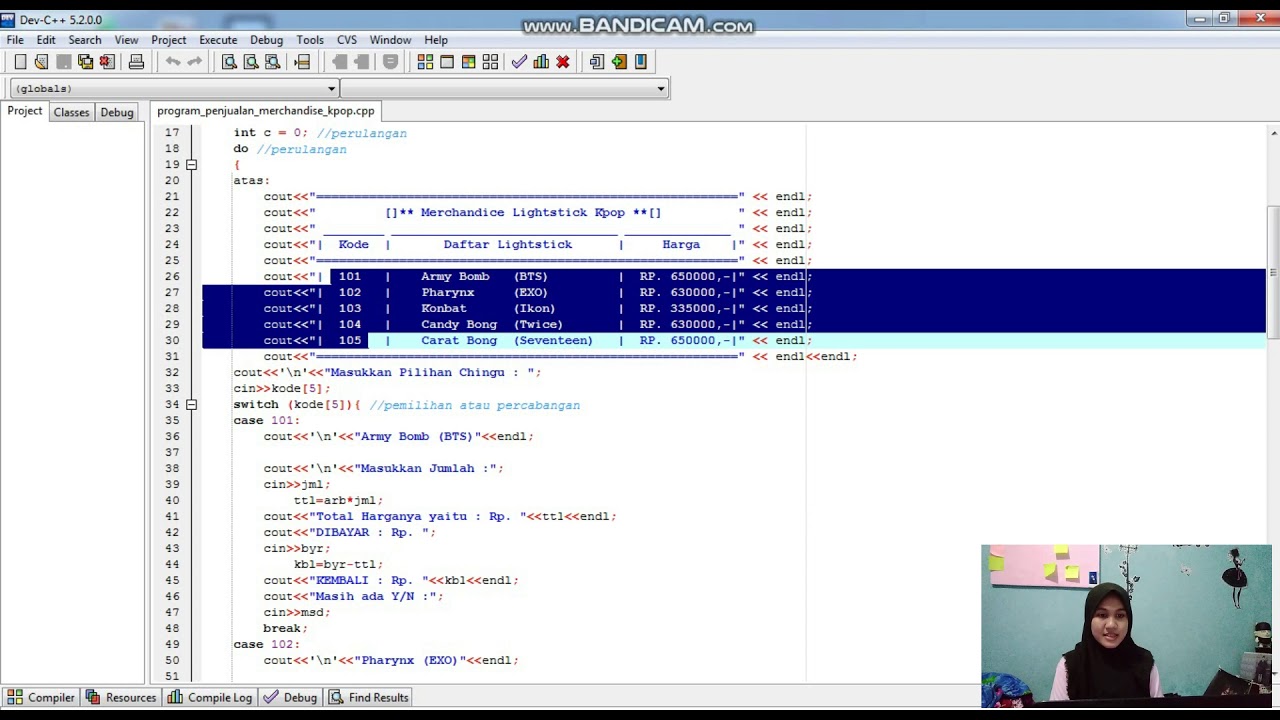This screenshot has width=1280, height=720.
Task: Open the CVS menu
Action: pyautogui.click(x=347, y=40)
